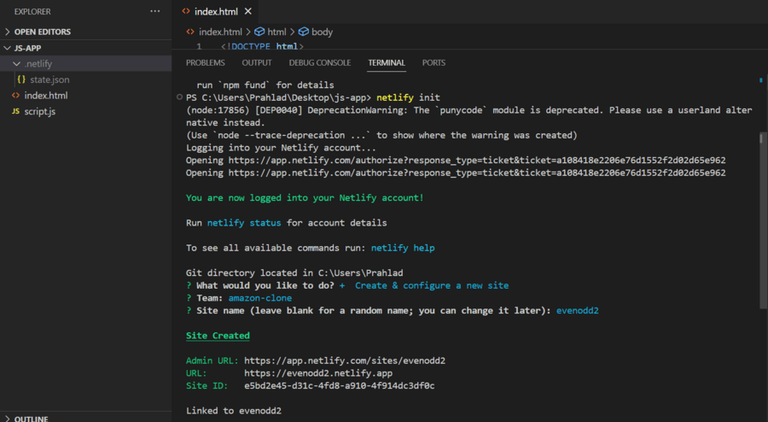The width and height of the screenshot is (768, 422).
Task: Switch to the Ports panel tab
Action: tap(434, 63)
